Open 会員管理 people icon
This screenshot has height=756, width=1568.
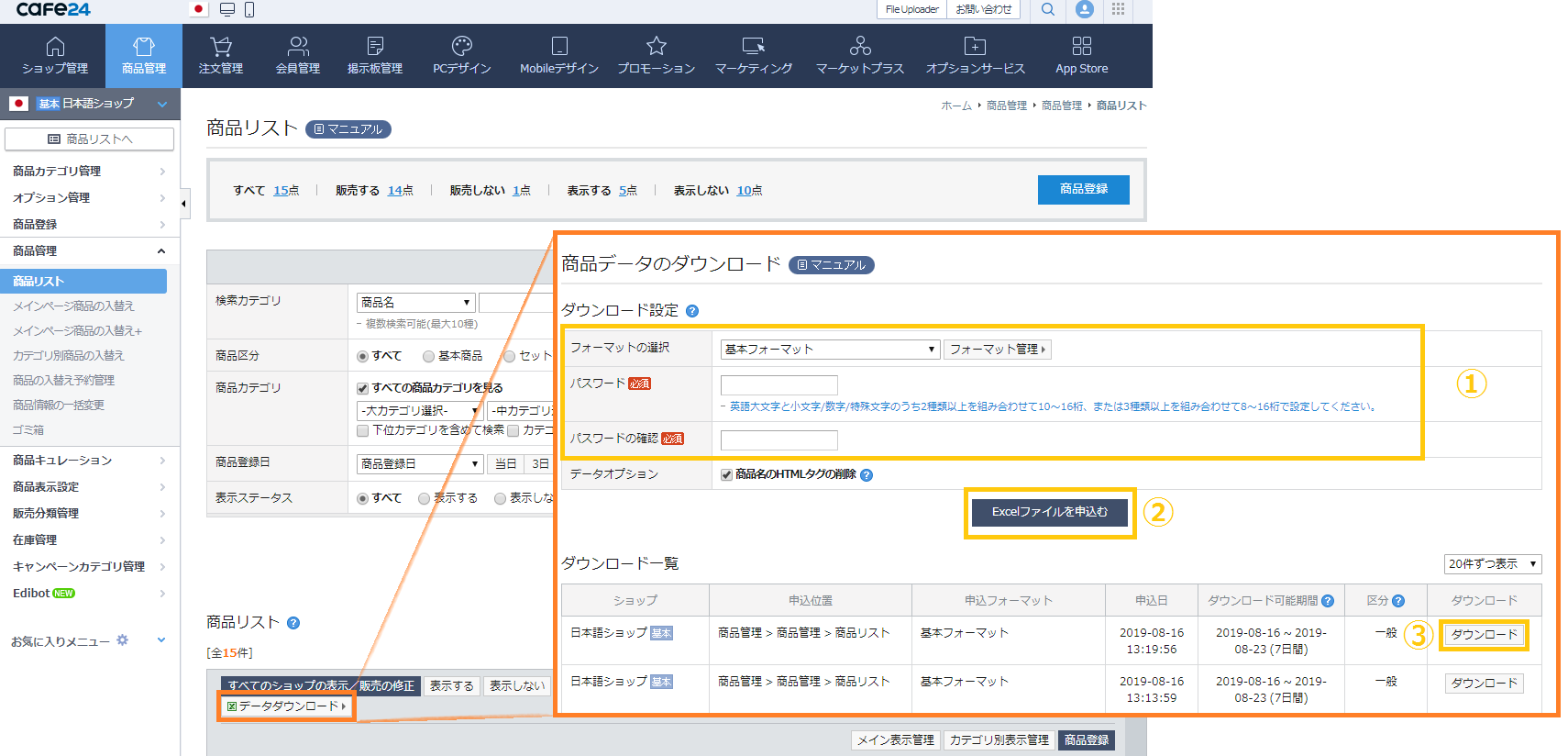click(x=298, y=46)
